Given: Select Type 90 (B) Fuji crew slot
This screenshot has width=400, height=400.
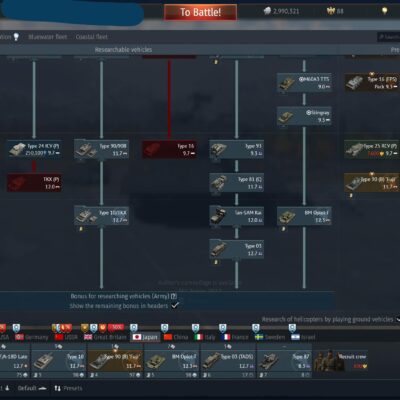Looking at the screenshot, I should [x=116, y=362].
